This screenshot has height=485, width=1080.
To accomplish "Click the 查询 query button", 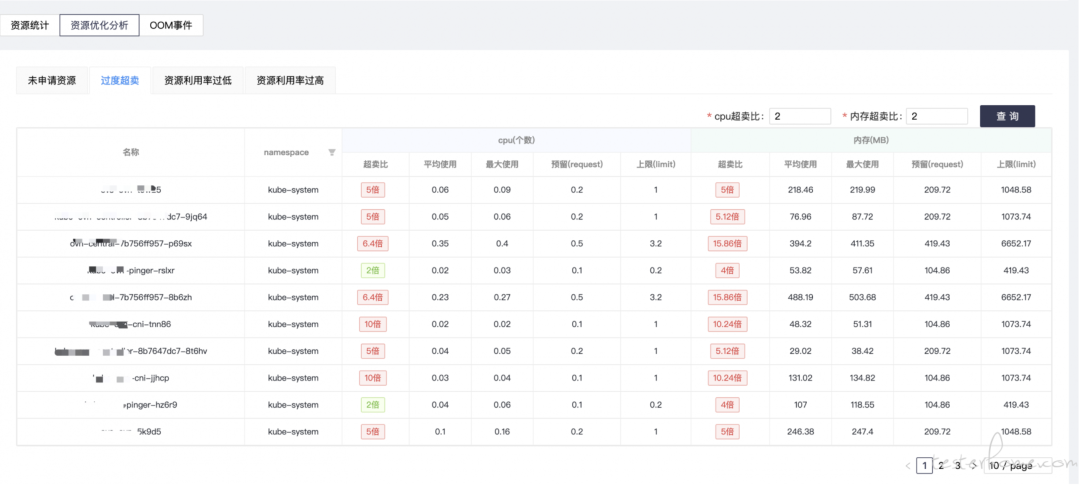I will (1007, 117).
